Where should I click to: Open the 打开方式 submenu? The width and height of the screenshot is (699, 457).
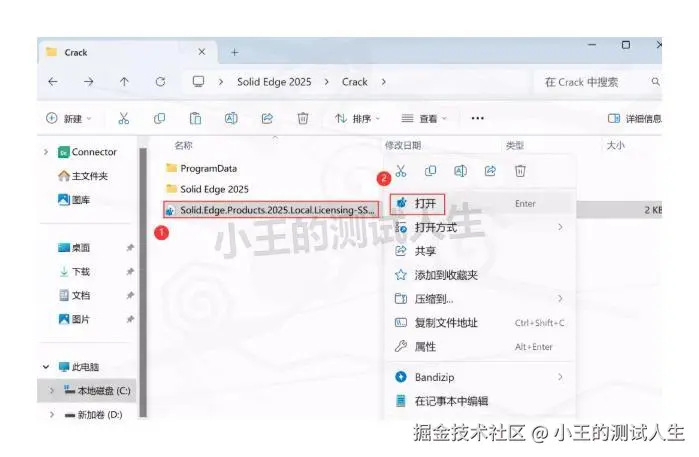[x=479, y=227]
